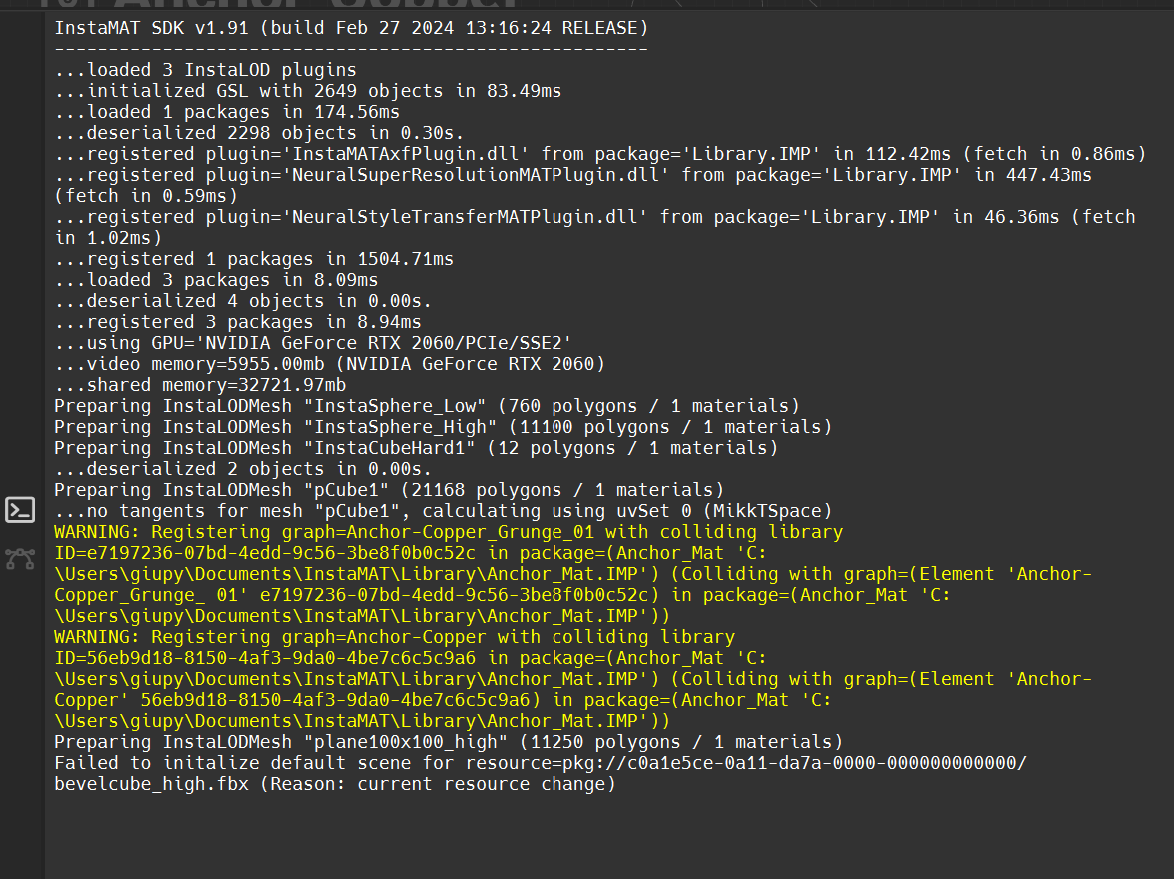Image resolution: width=1174 pixels, height=879 pixels.
Task: Click the 'plane100x100_high' mesh preparation line
Action: (448, 742)
